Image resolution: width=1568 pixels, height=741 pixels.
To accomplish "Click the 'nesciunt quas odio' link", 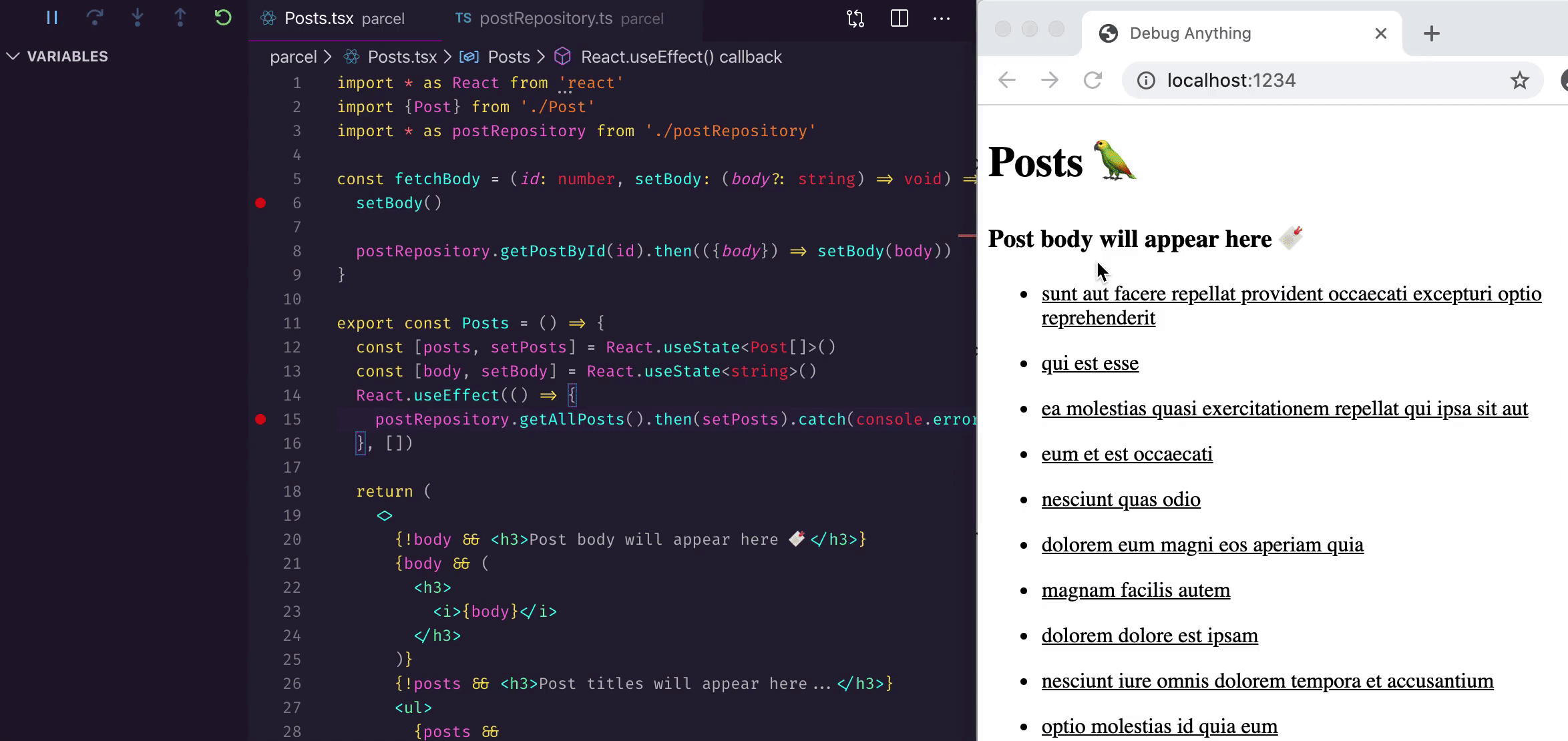I will click(1121, 499).
